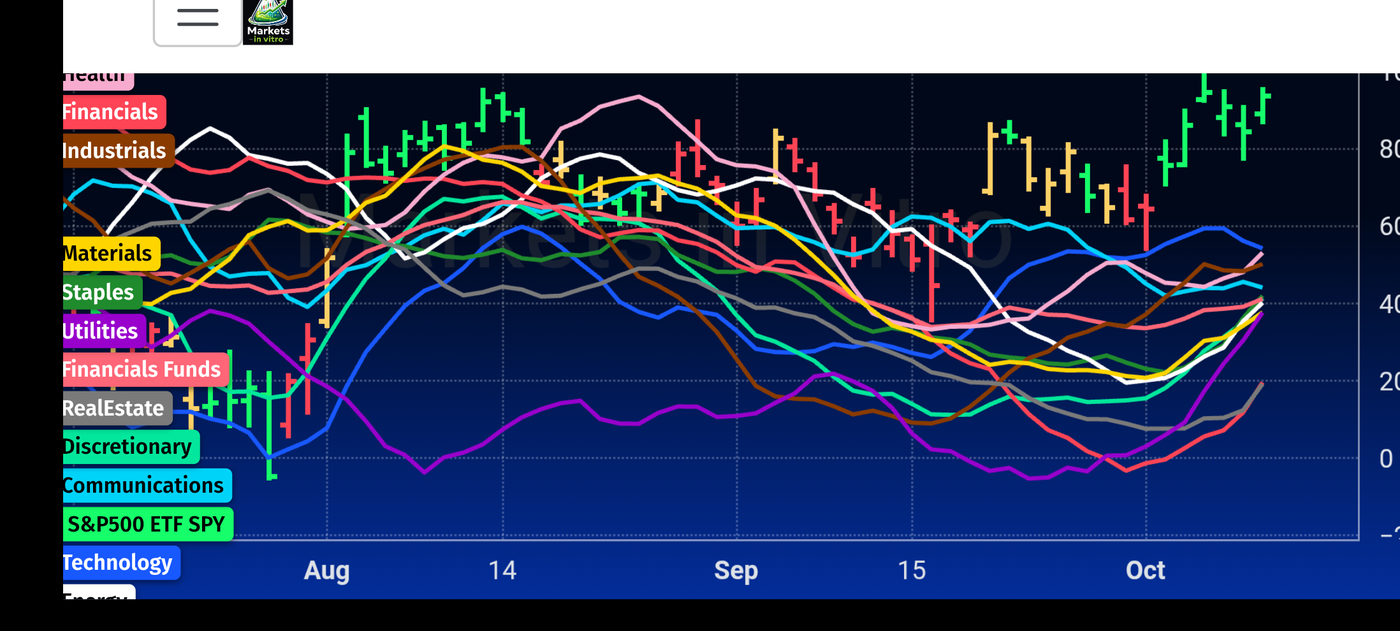Toggle the Industrials legend series

(119, 151)
